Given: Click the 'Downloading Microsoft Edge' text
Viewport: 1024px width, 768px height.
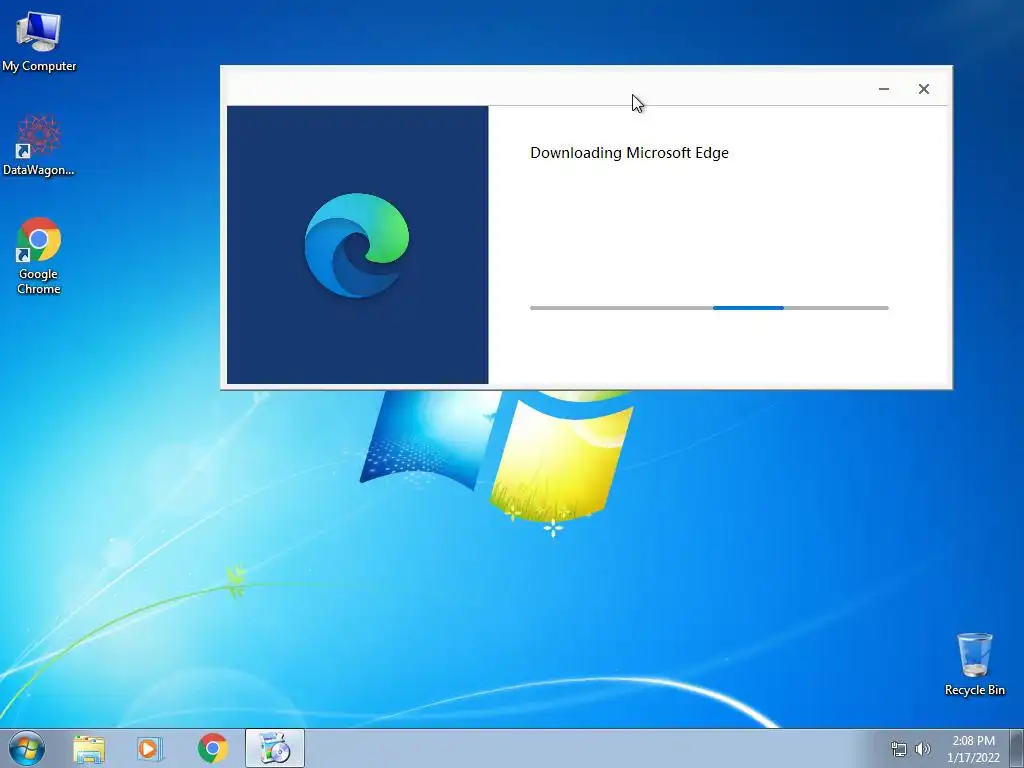Looking at the screenshot, I should pyautogui.click(x=629, y=153).
